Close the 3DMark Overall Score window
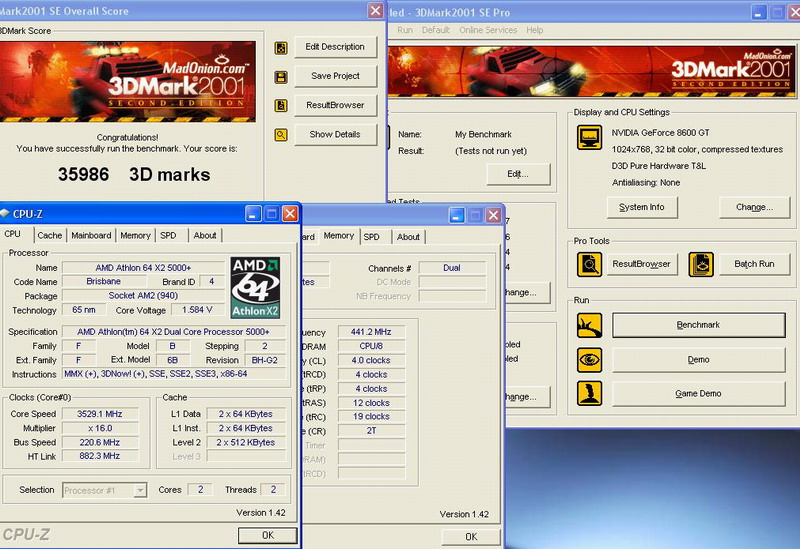Screen dimensions: 800x549 [x=376, y=11]
